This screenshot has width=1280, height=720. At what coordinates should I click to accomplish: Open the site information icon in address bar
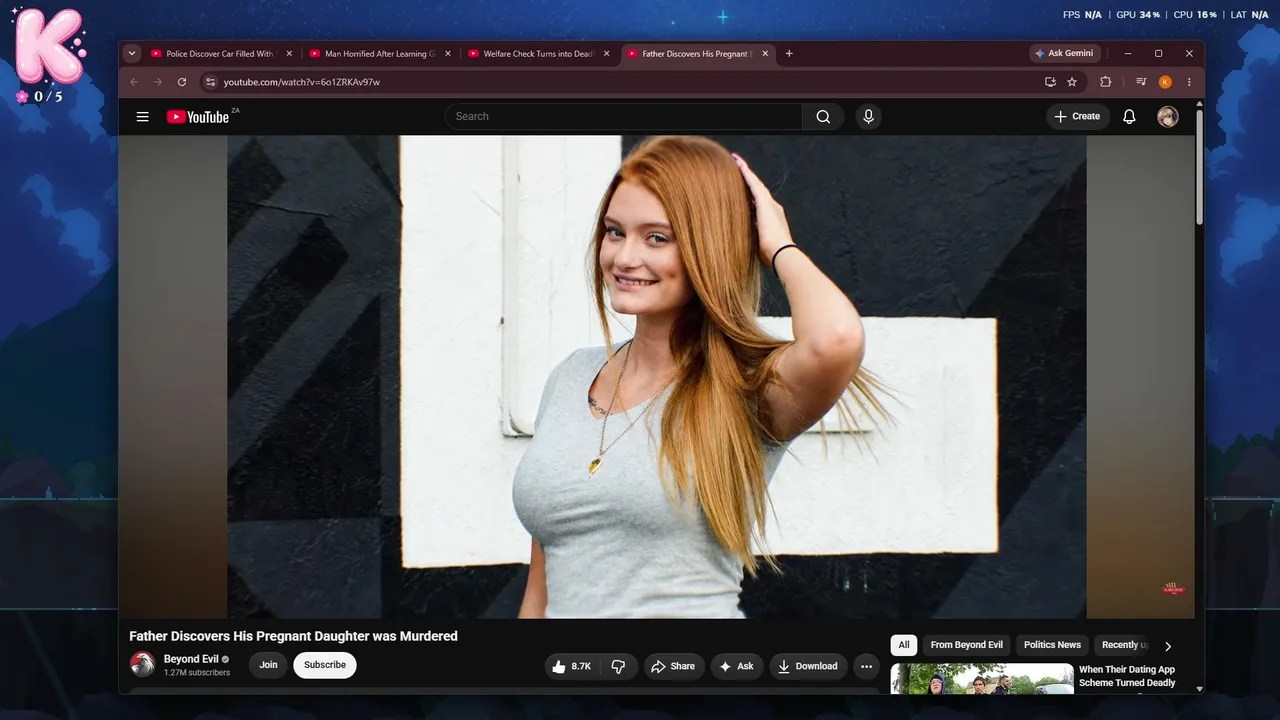click(x=210, y=82)
